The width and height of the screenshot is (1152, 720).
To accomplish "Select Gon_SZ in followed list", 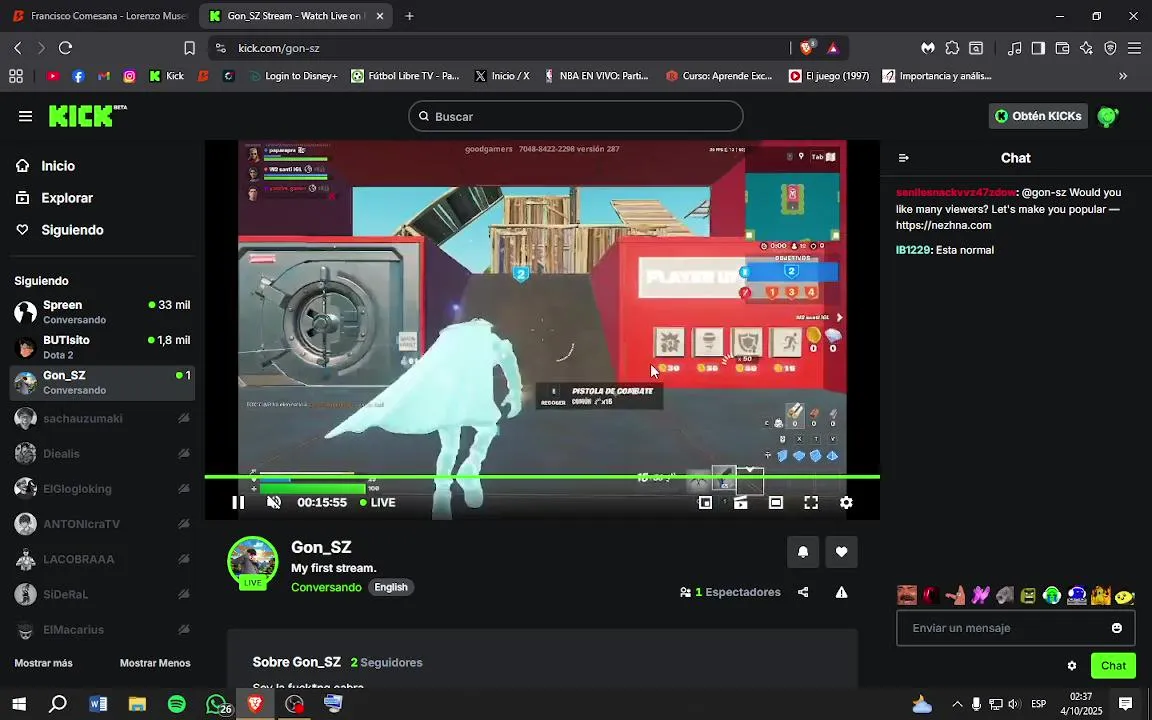I will (102, 382).
